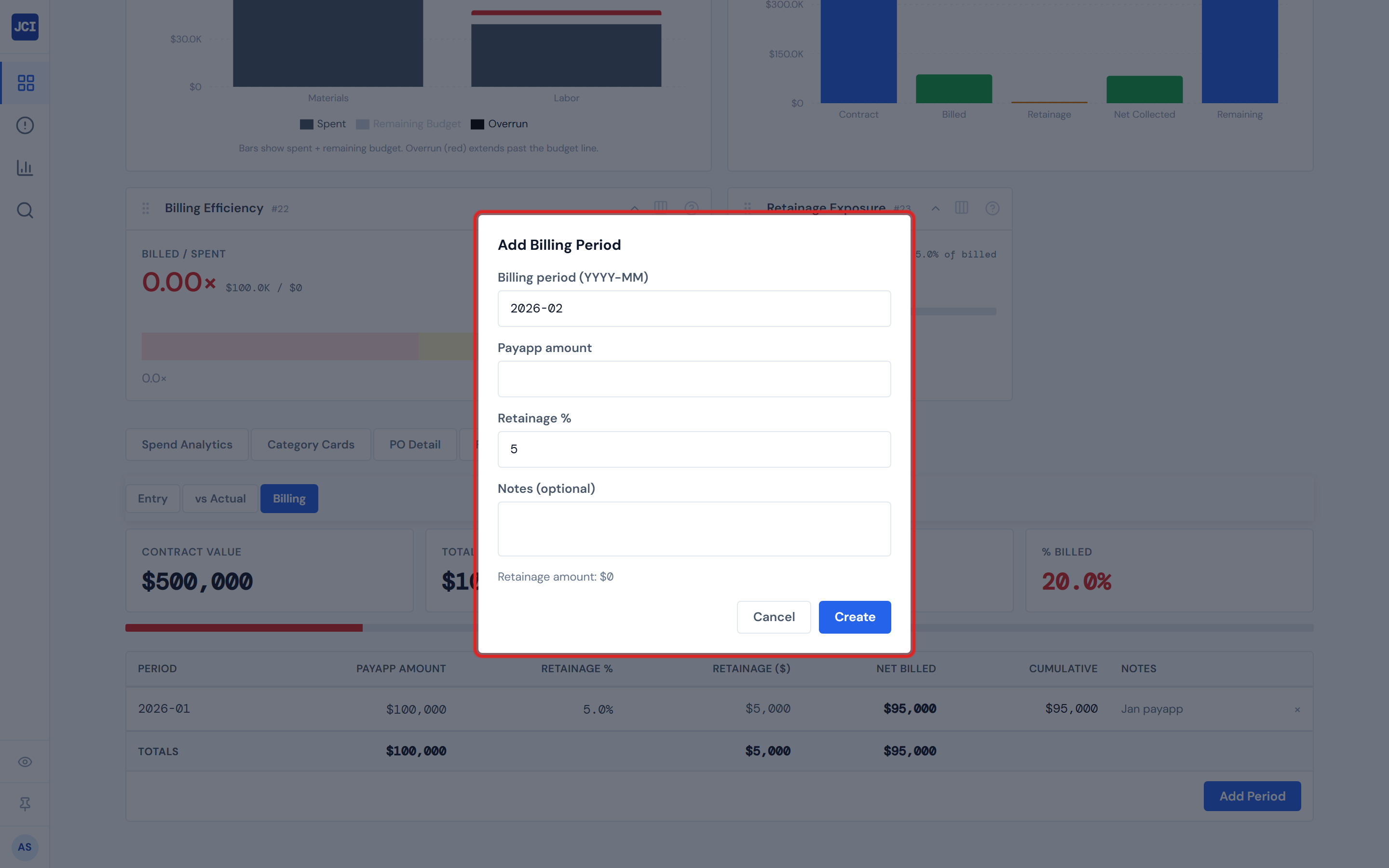The width and height of the screenshot is (1389, 868).
Task: Cancel the Add Billing Period dialog
Action: click(774, 617)
